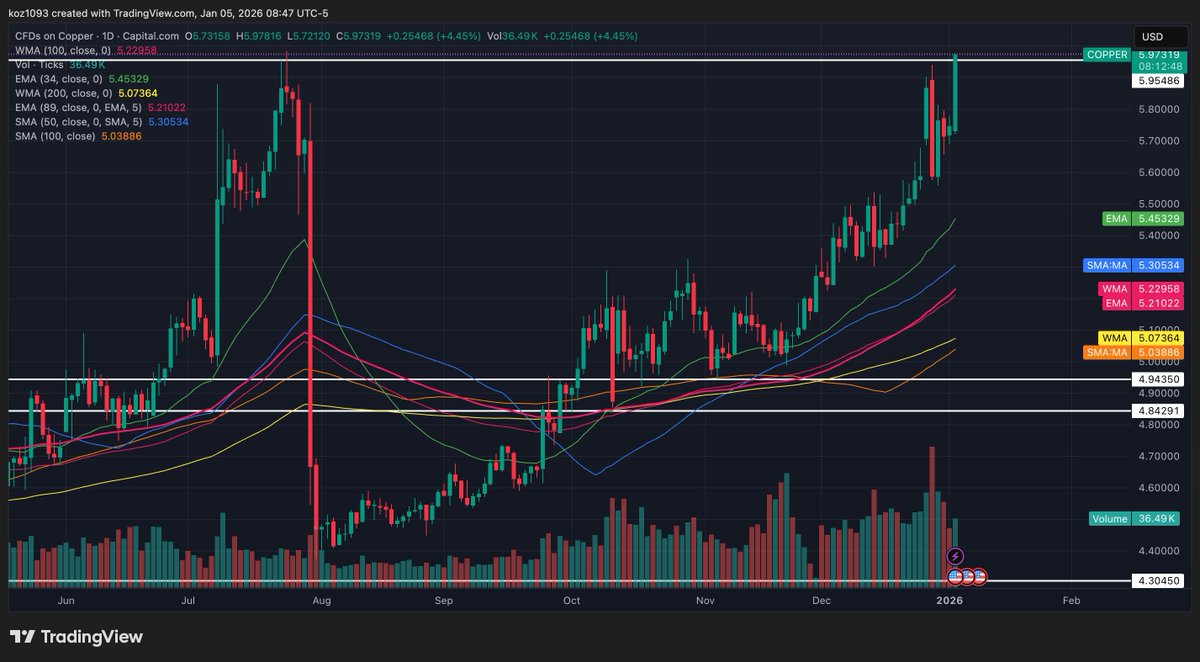Screen dimensions: 1200x662
Task: Click the Jun label on time axis
Action: [67, 601]
